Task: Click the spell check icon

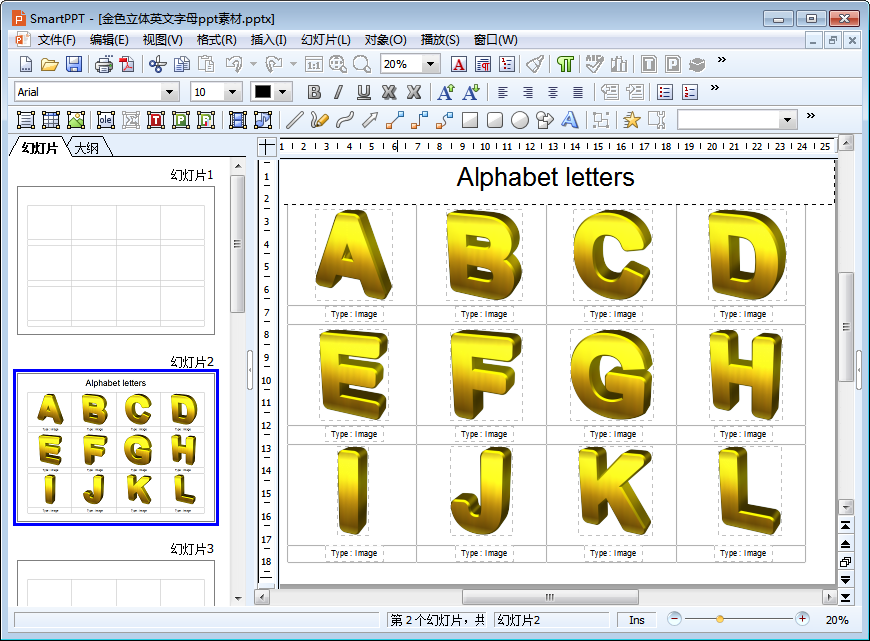Action: [x=594, y=64]
